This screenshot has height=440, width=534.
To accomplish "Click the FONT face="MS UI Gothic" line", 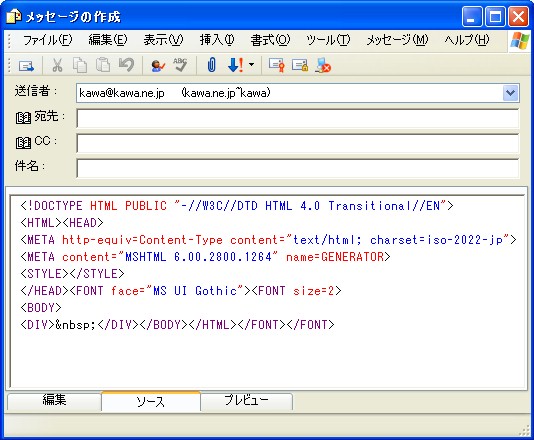I will (x=181, y=291).
